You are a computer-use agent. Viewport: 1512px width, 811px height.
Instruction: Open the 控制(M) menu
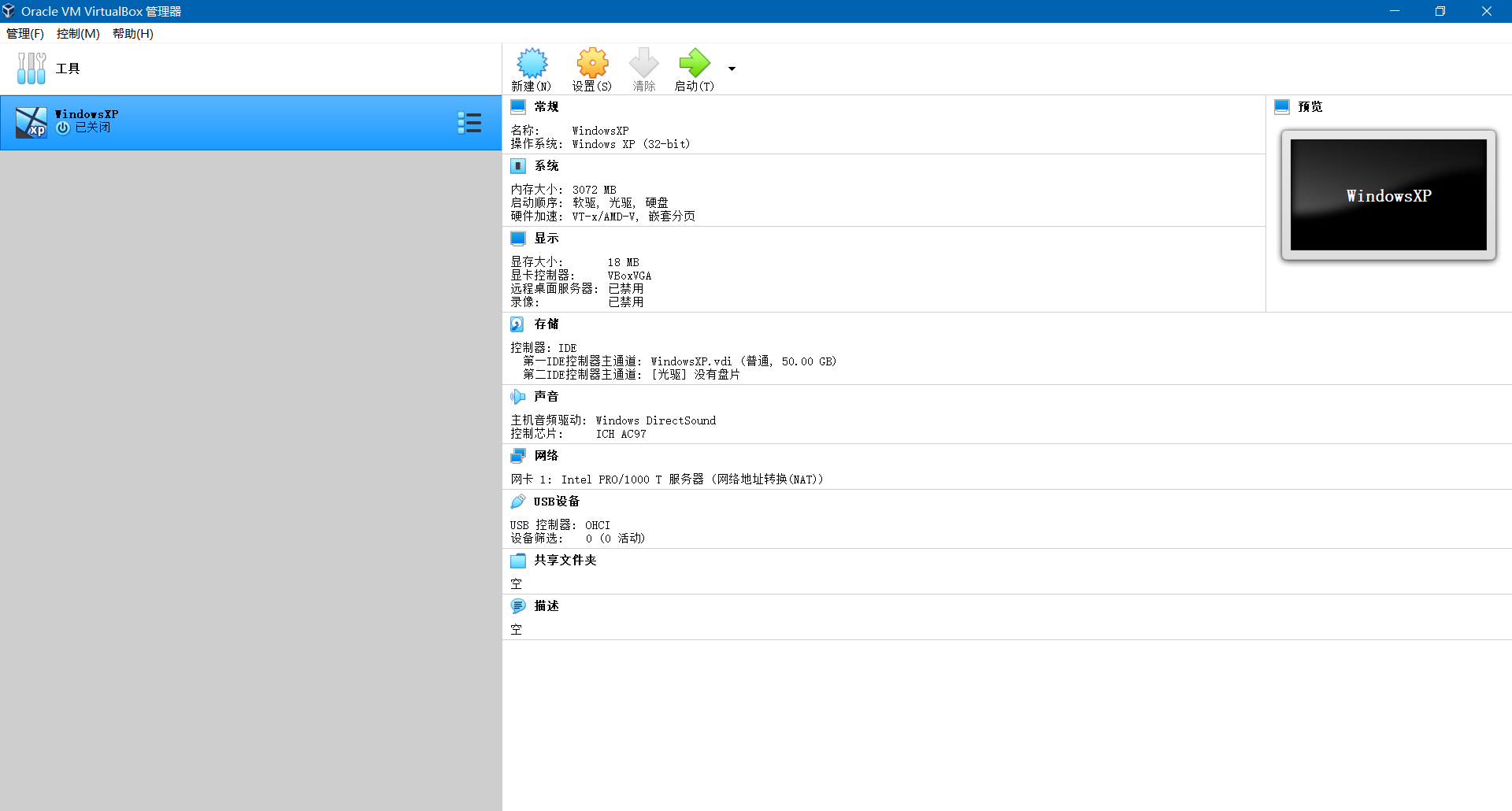pyautogui.click(x=78, y=33)
